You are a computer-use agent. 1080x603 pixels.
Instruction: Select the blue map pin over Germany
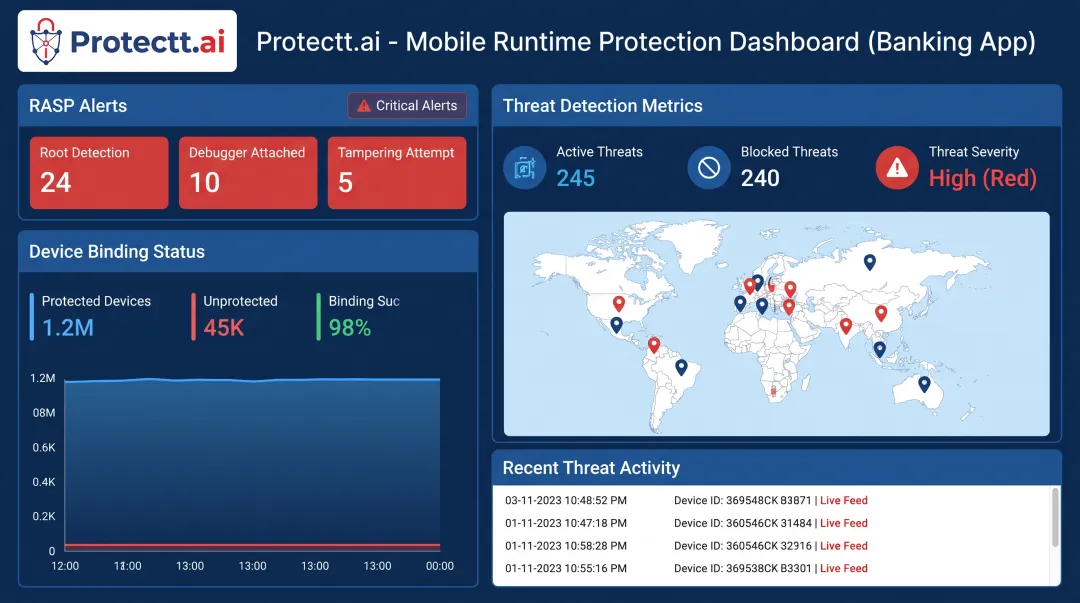[x=758, y=283]
